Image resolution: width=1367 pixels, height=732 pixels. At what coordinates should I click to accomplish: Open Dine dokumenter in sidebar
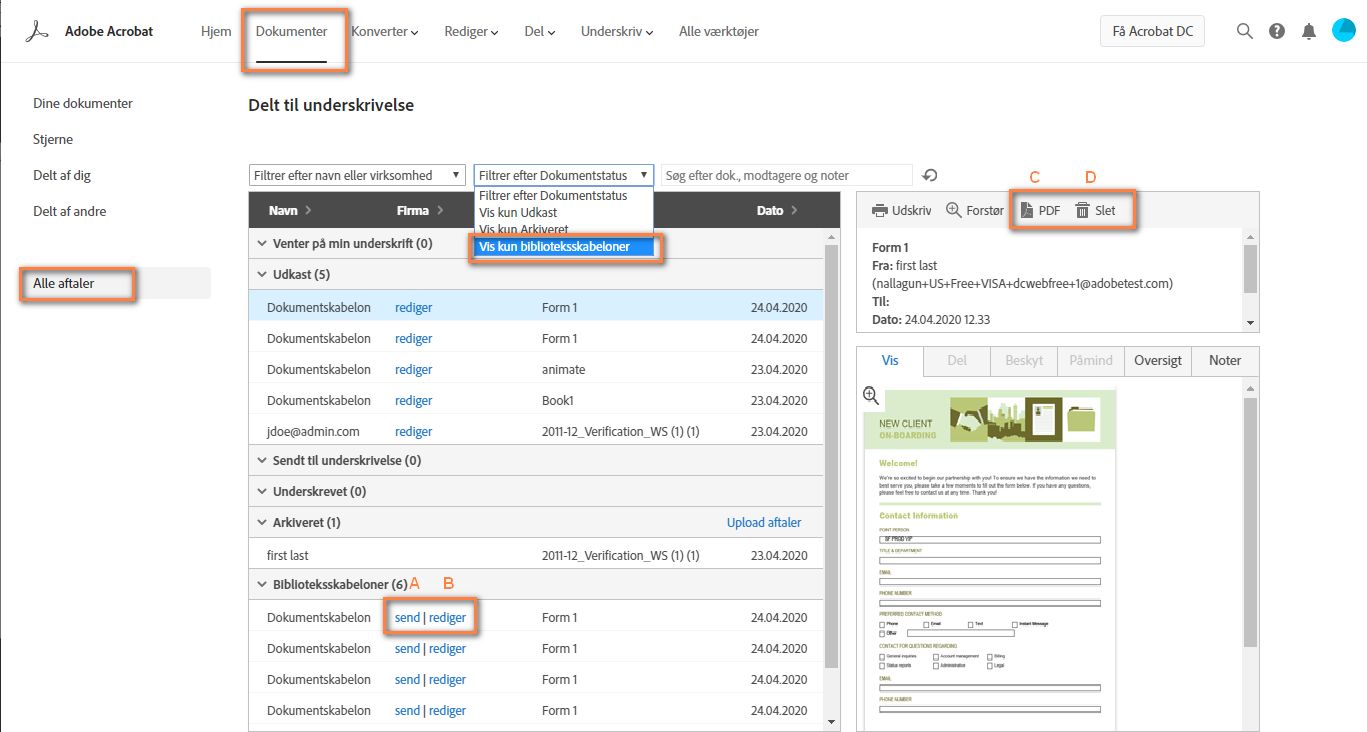click(83, 103)
